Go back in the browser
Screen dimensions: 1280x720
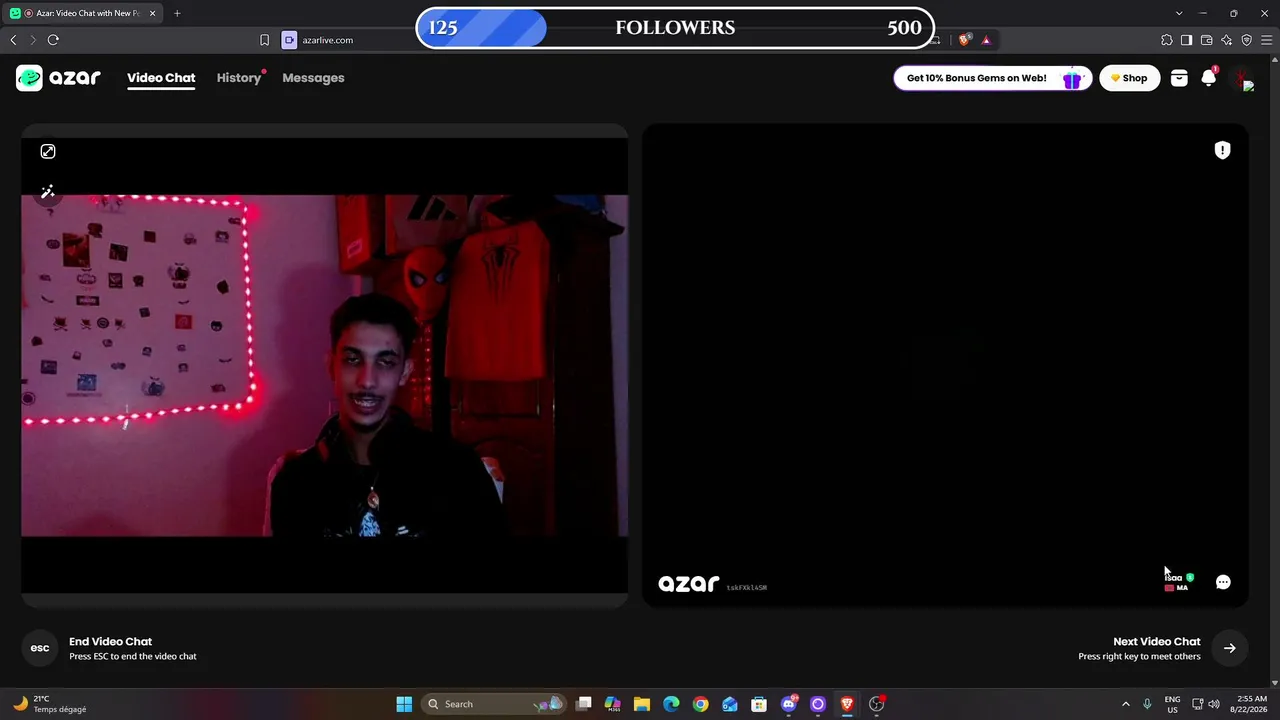click(13, 40)
